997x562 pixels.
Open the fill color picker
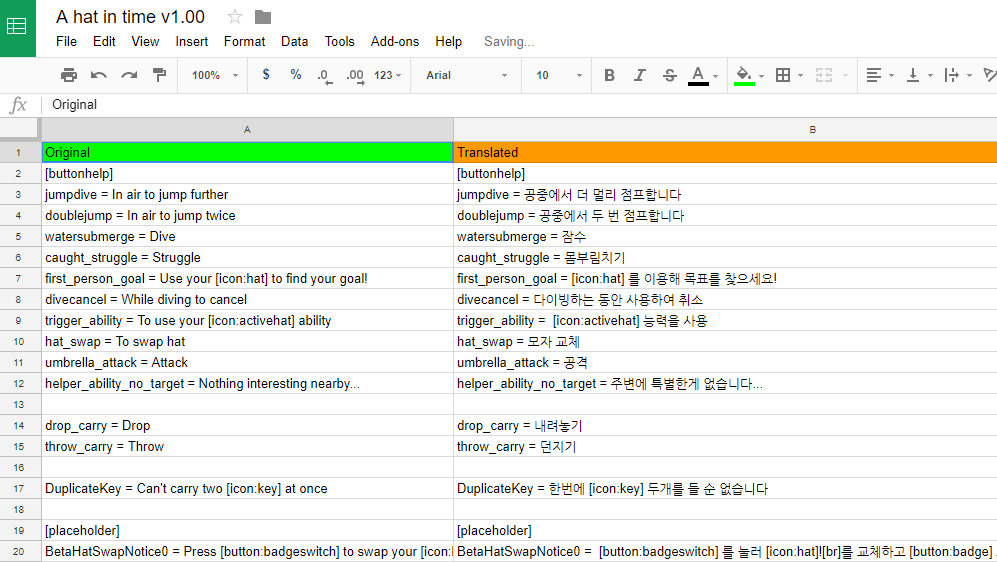pyautogui.click(x=744, y=75)
